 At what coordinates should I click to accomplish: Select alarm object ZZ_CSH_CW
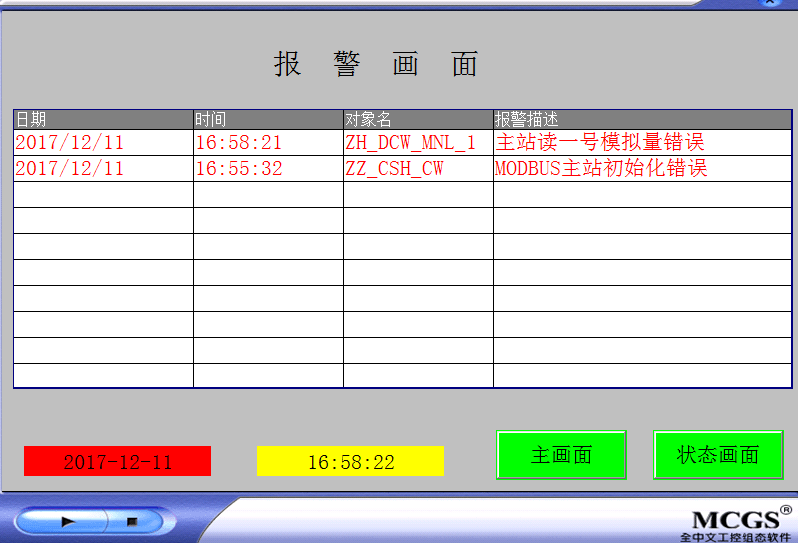(x=395, y=169)
